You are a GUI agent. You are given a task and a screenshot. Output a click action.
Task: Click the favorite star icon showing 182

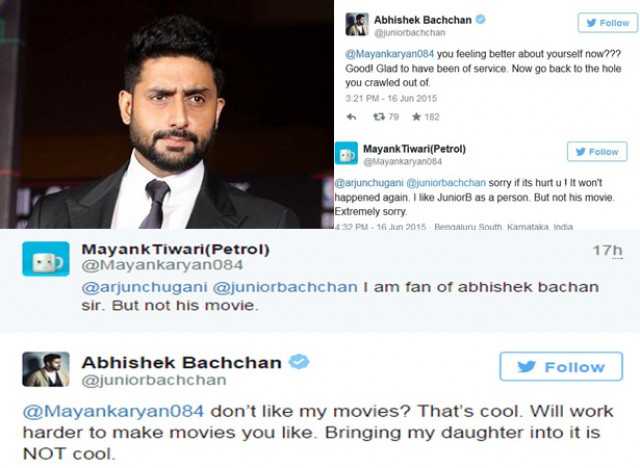416,117
